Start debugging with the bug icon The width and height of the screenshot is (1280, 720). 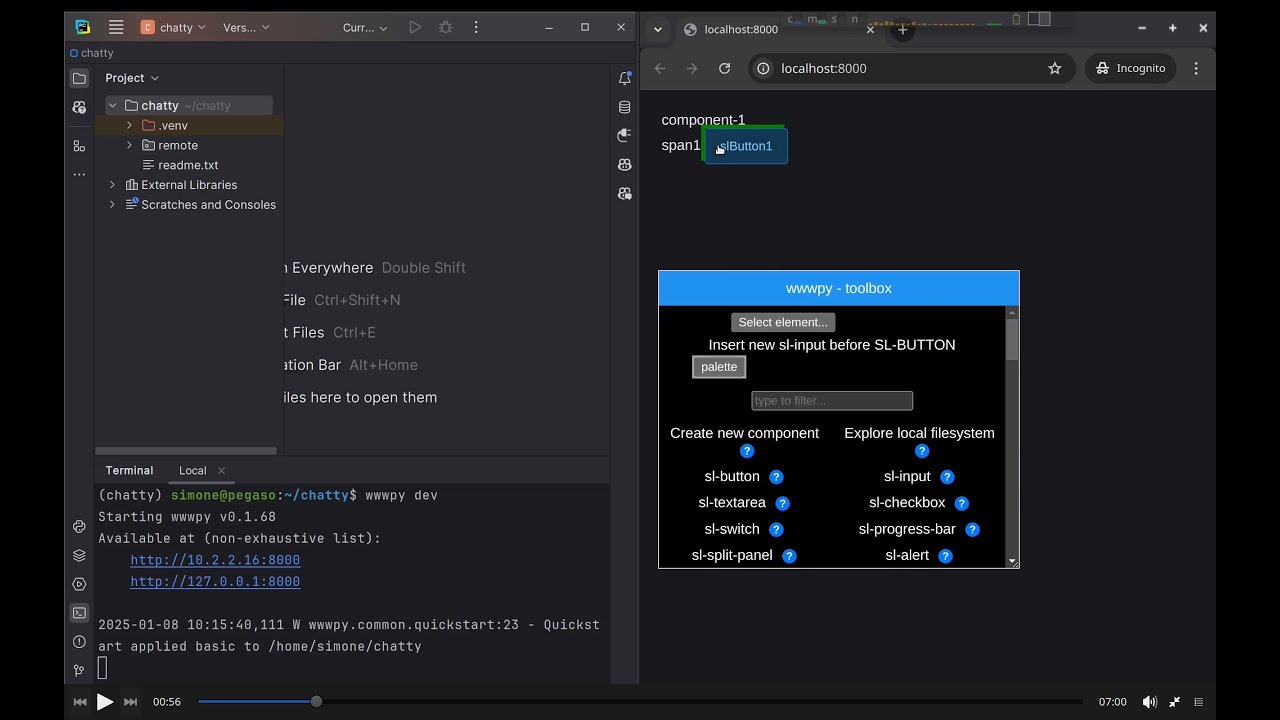click(x=446, y=28)
